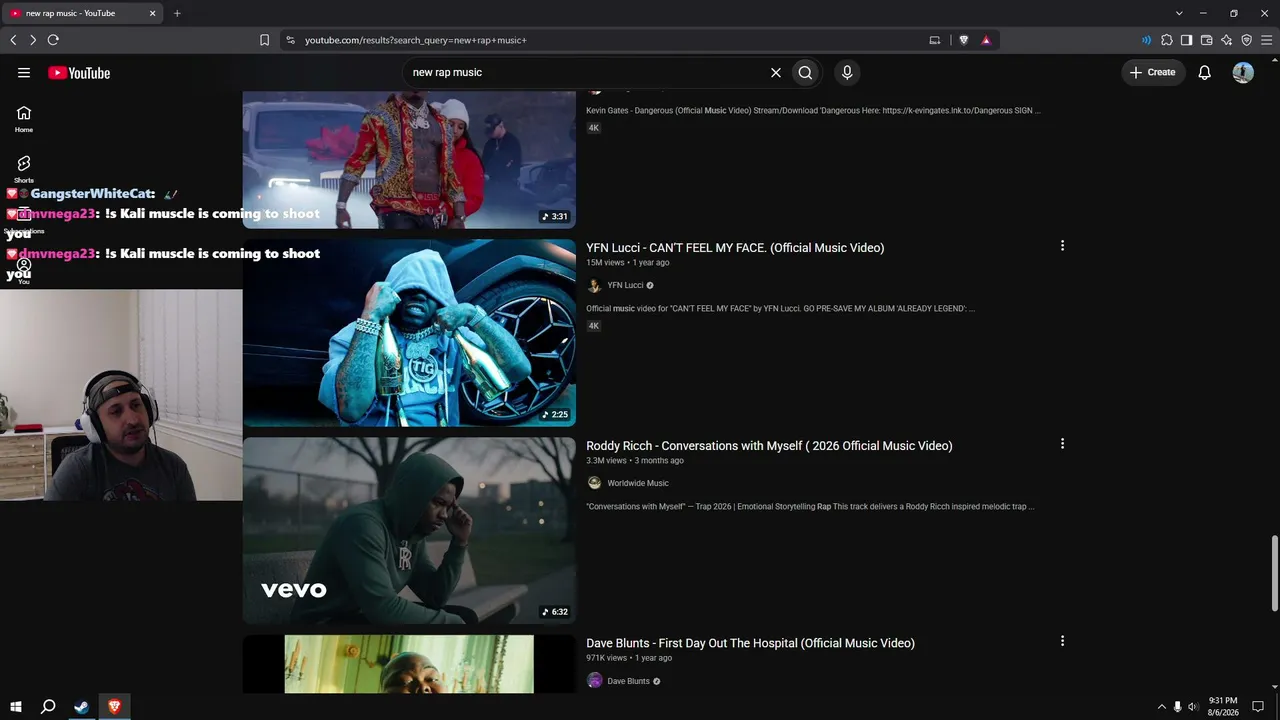Open the Create button menu
1280x720 pixels.
click(x=1153, y=72)
